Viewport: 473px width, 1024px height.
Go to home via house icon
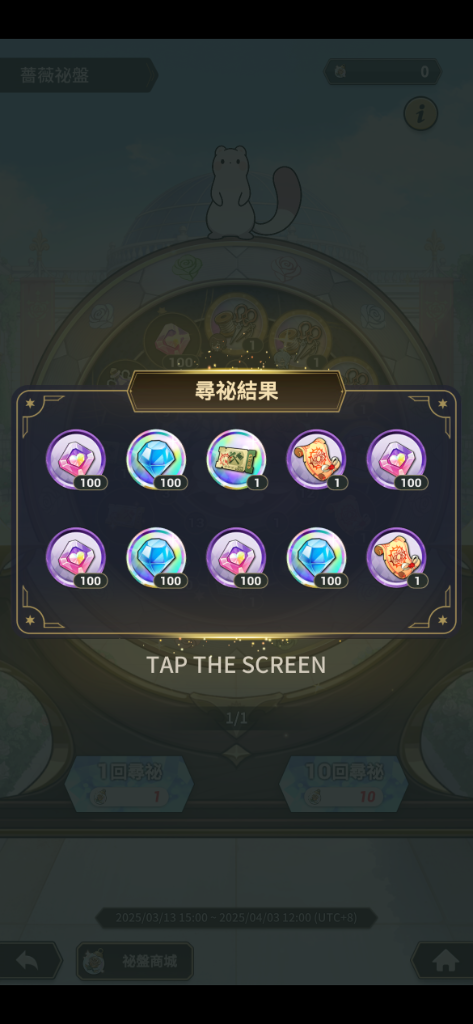tap(444, 961)
